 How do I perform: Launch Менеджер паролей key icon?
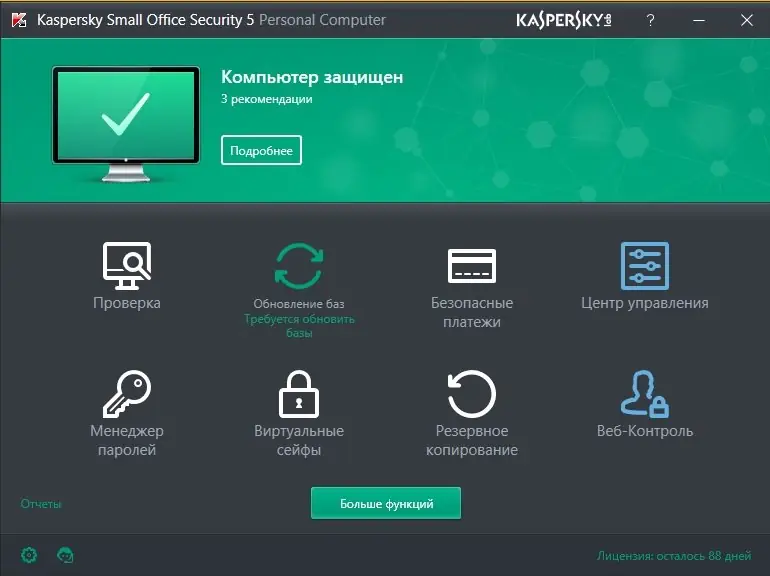coord(127,394)
